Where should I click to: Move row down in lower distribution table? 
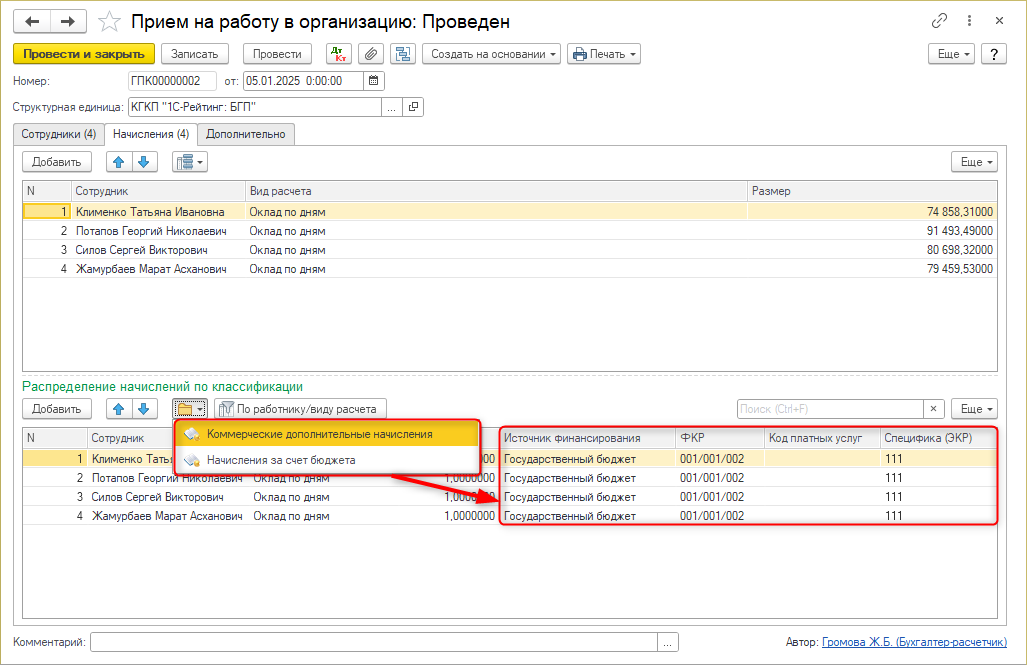[x=145, y=409]
